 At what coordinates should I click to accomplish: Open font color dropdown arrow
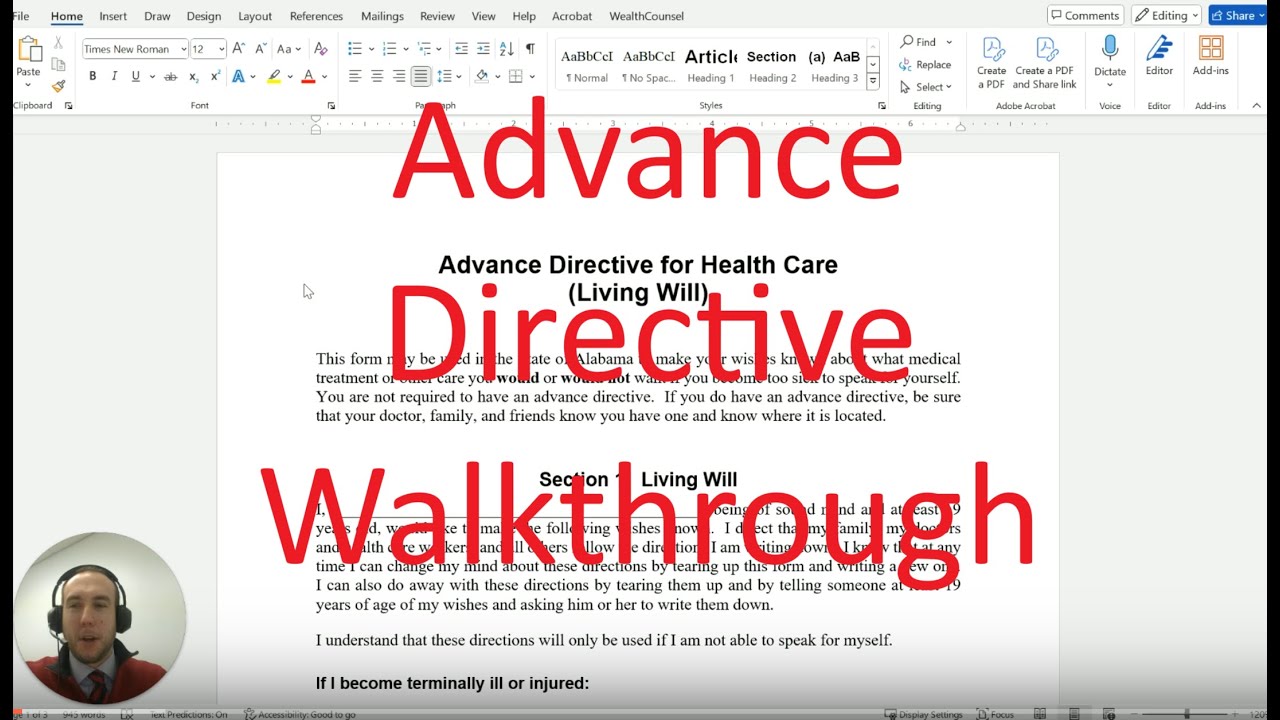tap(324, 77)
